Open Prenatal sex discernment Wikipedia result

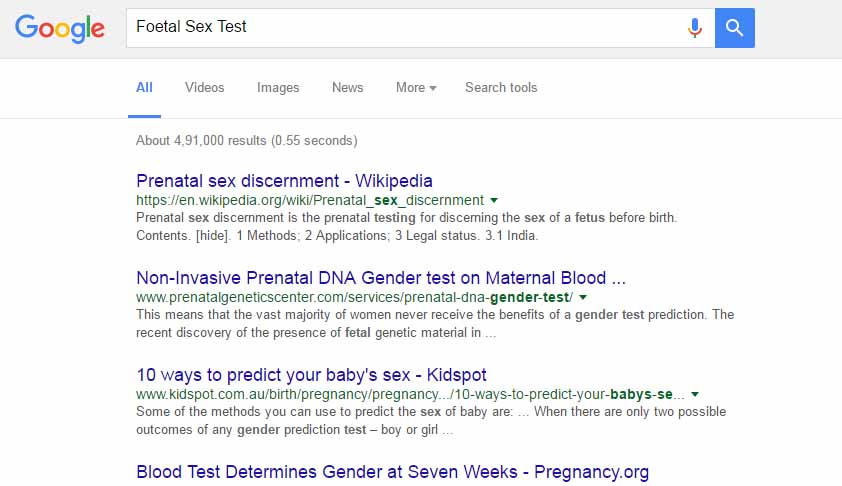tap(284, 181)
